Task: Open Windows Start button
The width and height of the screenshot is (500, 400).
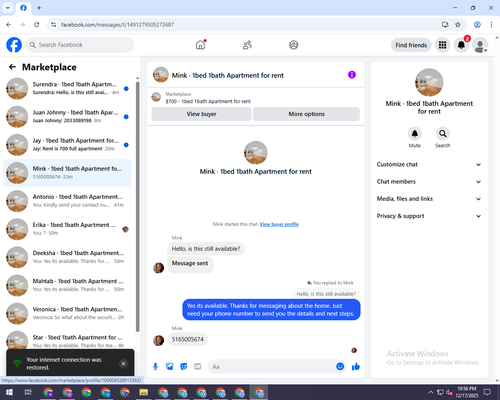Action: pyautogui.click(x=9, y=392)
